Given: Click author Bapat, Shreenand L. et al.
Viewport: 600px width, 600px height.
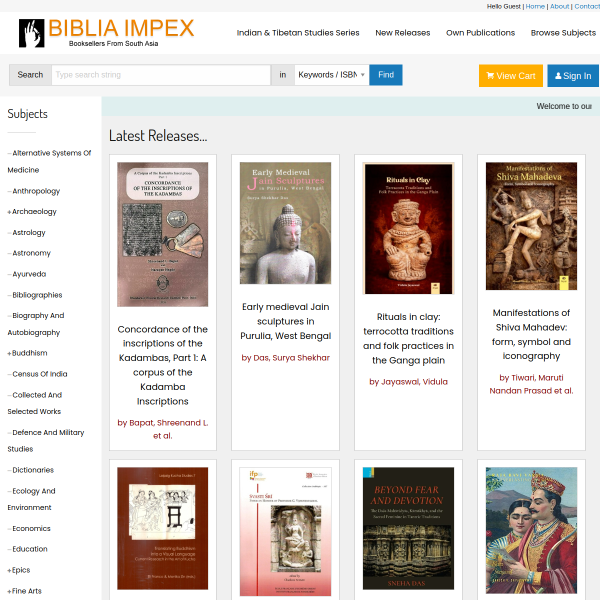Looking at the screenshot, I should coord(163,429).
